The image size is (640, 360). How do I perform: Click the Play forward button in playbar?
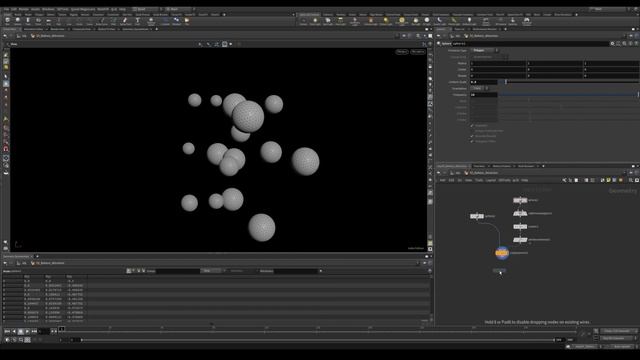point(27,331)
